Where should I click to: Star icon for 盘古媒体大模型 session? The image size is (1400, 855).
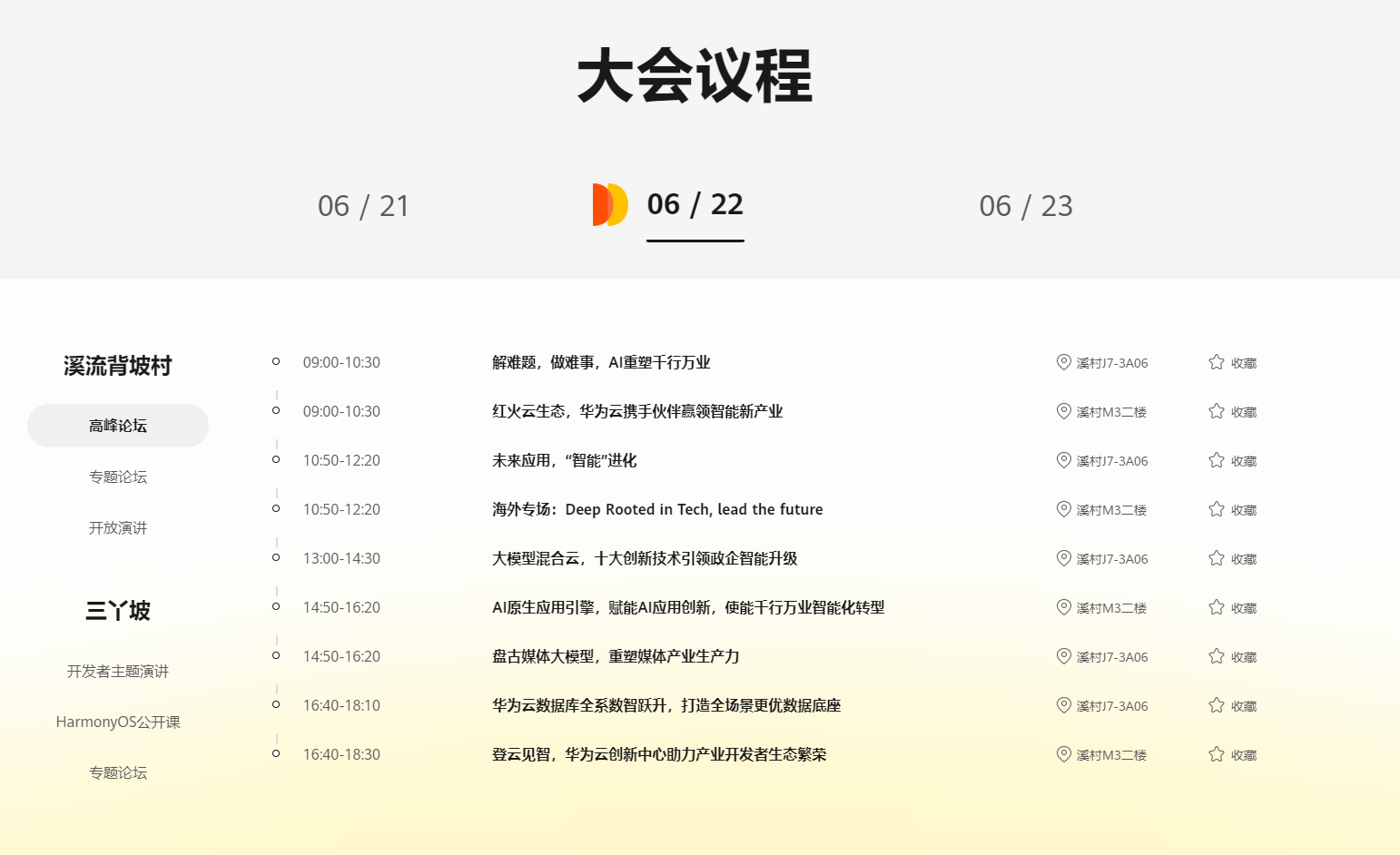(1217, 656)
